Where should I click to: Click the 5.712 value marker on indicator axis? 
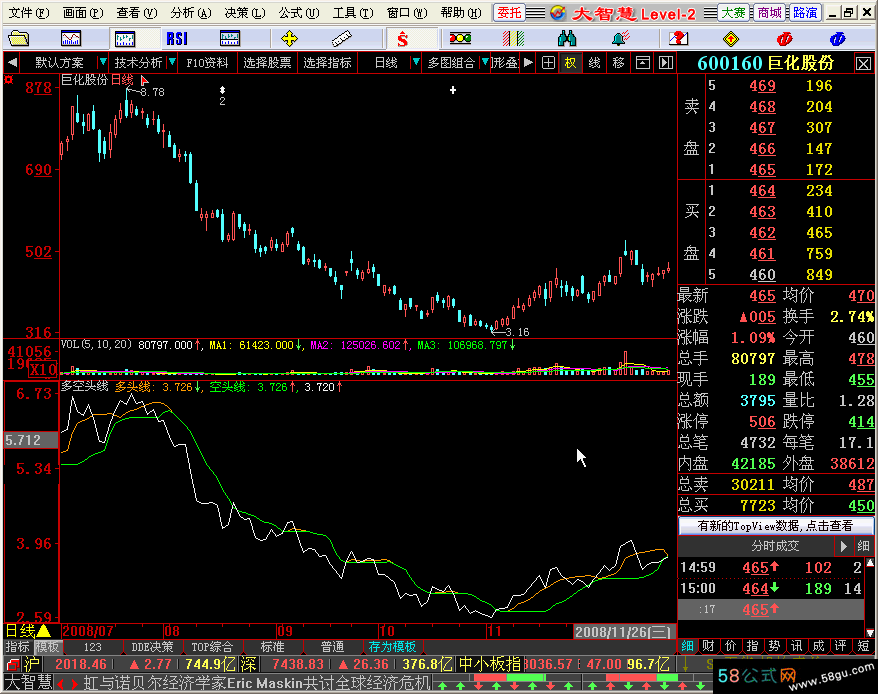(x=31, y=440)
